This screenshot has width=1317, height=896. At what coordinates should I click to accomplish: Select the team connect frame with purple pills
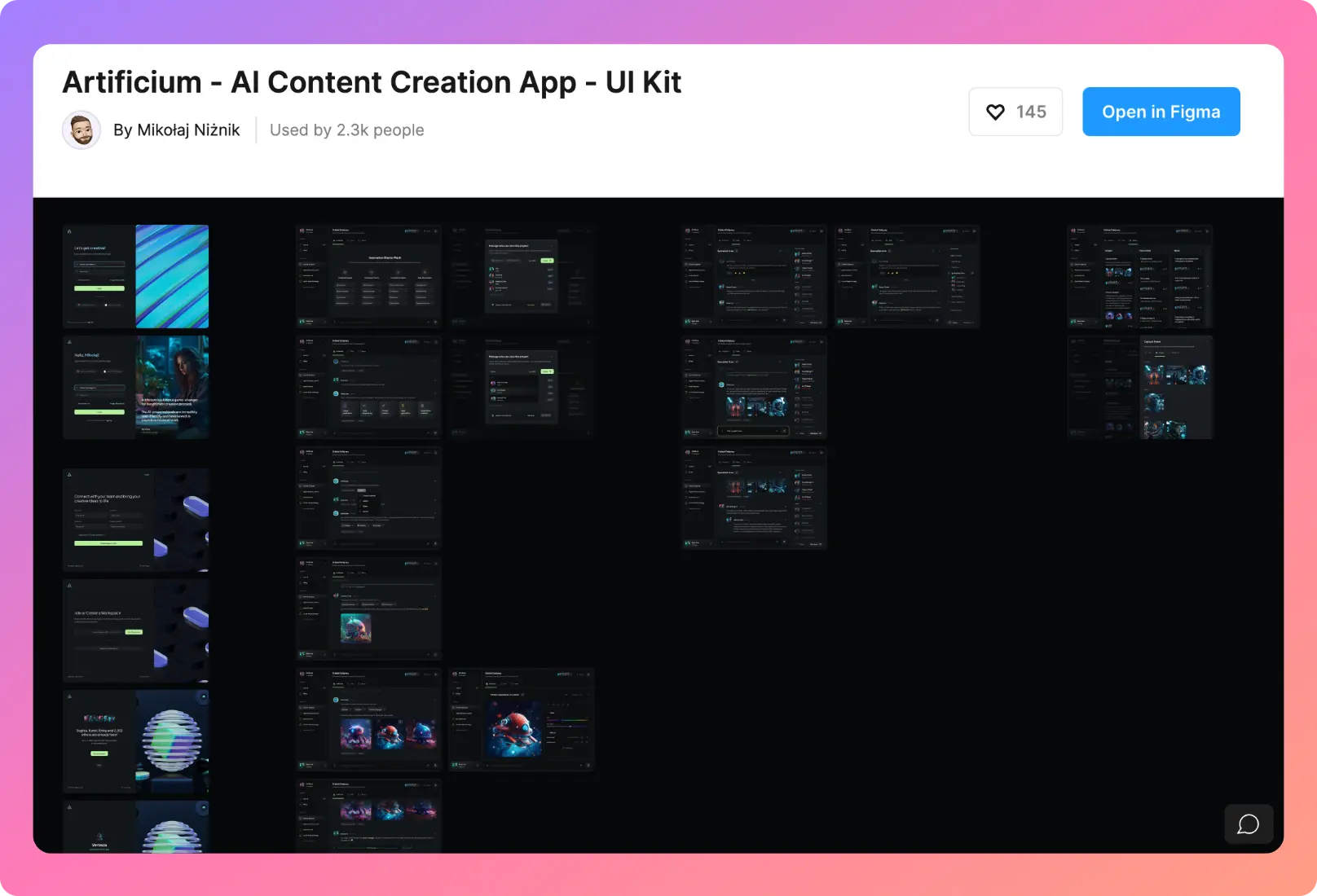(x=136, y=520)
